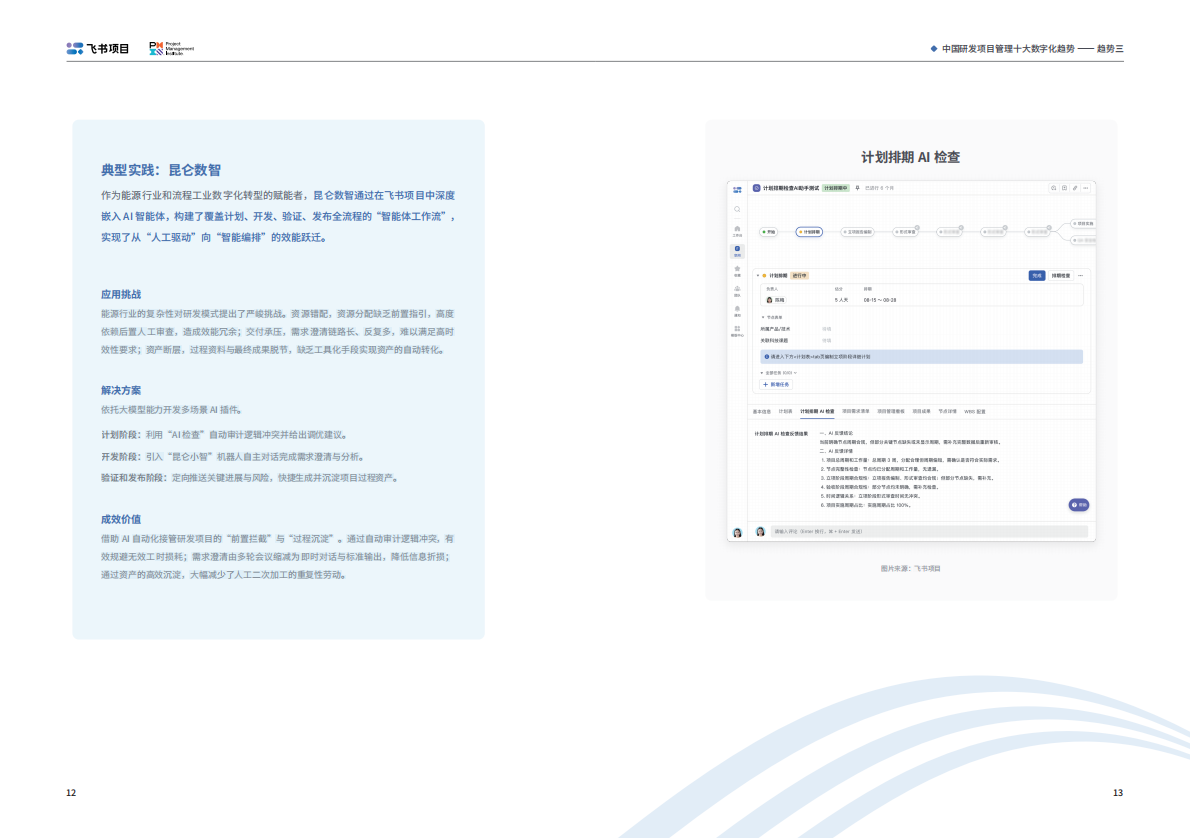Image resolution: width=1190 pixels, height=838 pixels.
Task: Click the user avatar at the sidebar bottom
Action: click(x=737, y=532)
